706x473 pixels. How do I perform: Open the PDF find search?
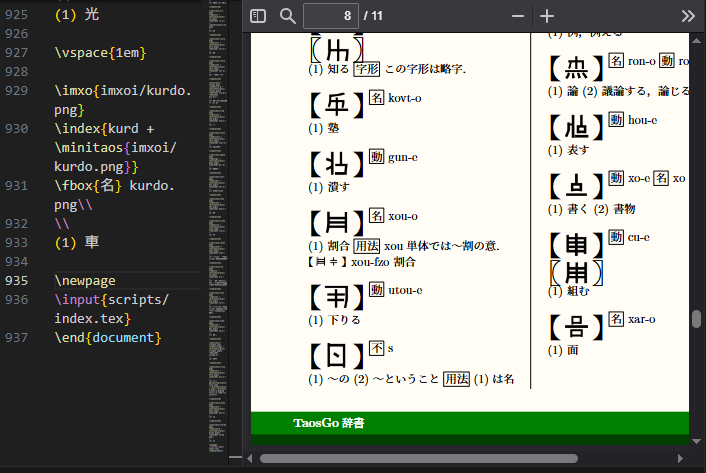click(x=288, y=16)
